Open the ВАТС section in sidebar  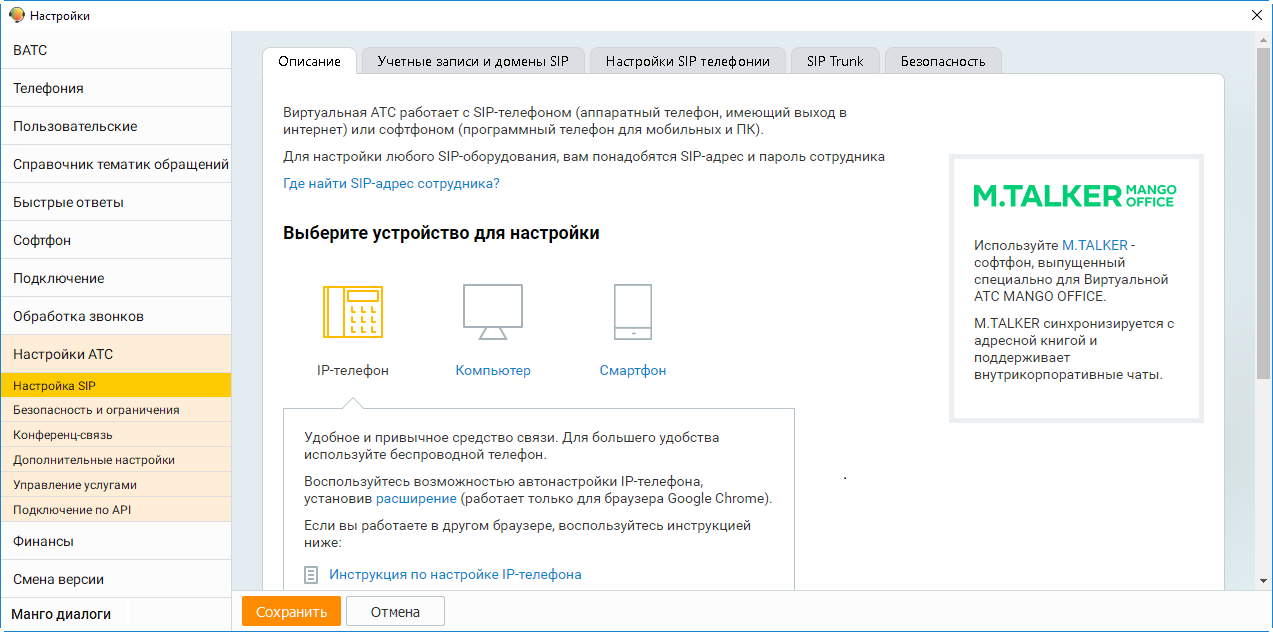(x=116, y=50)
